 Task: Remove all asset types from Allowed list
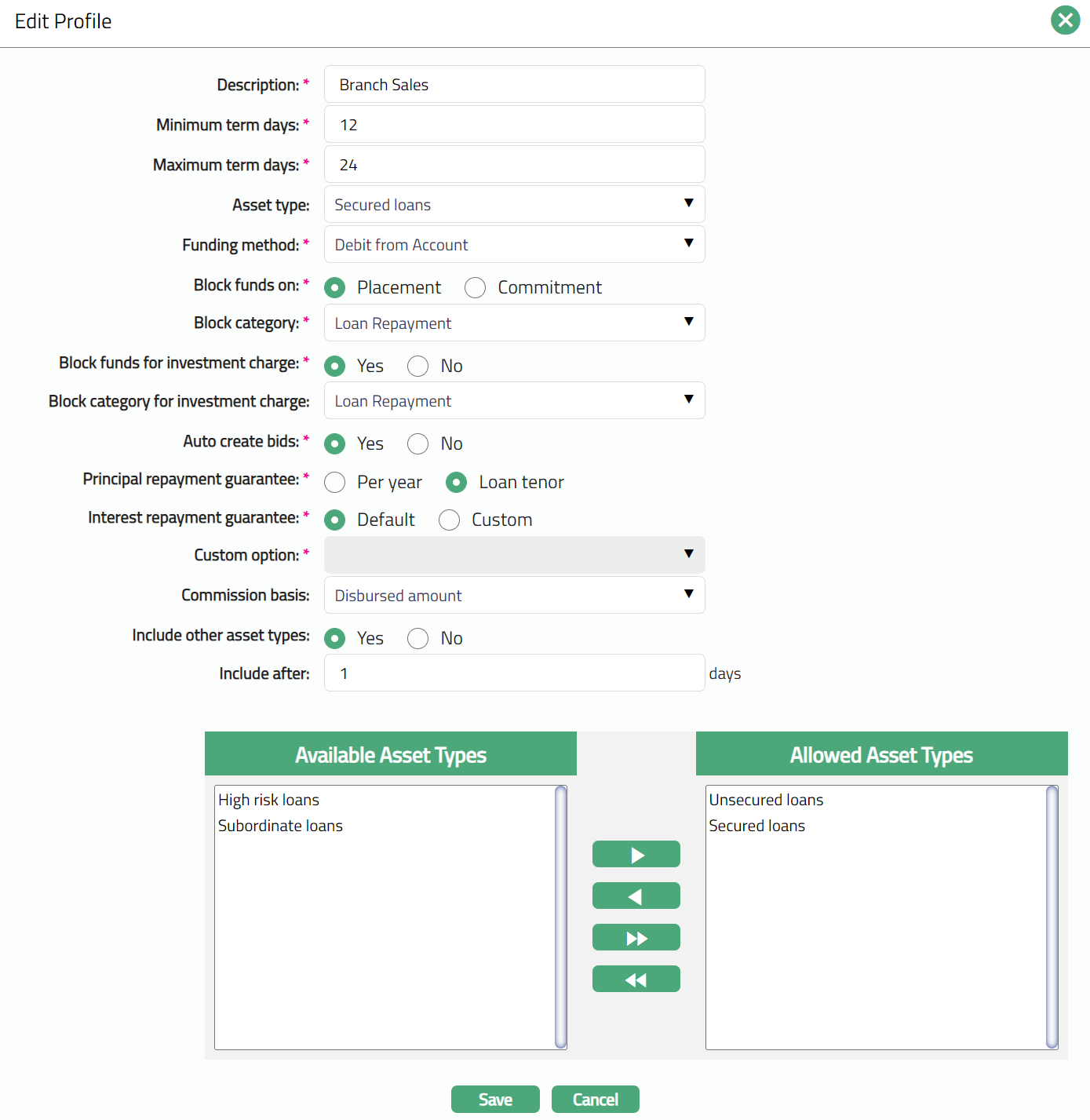(x=636, y=979)
